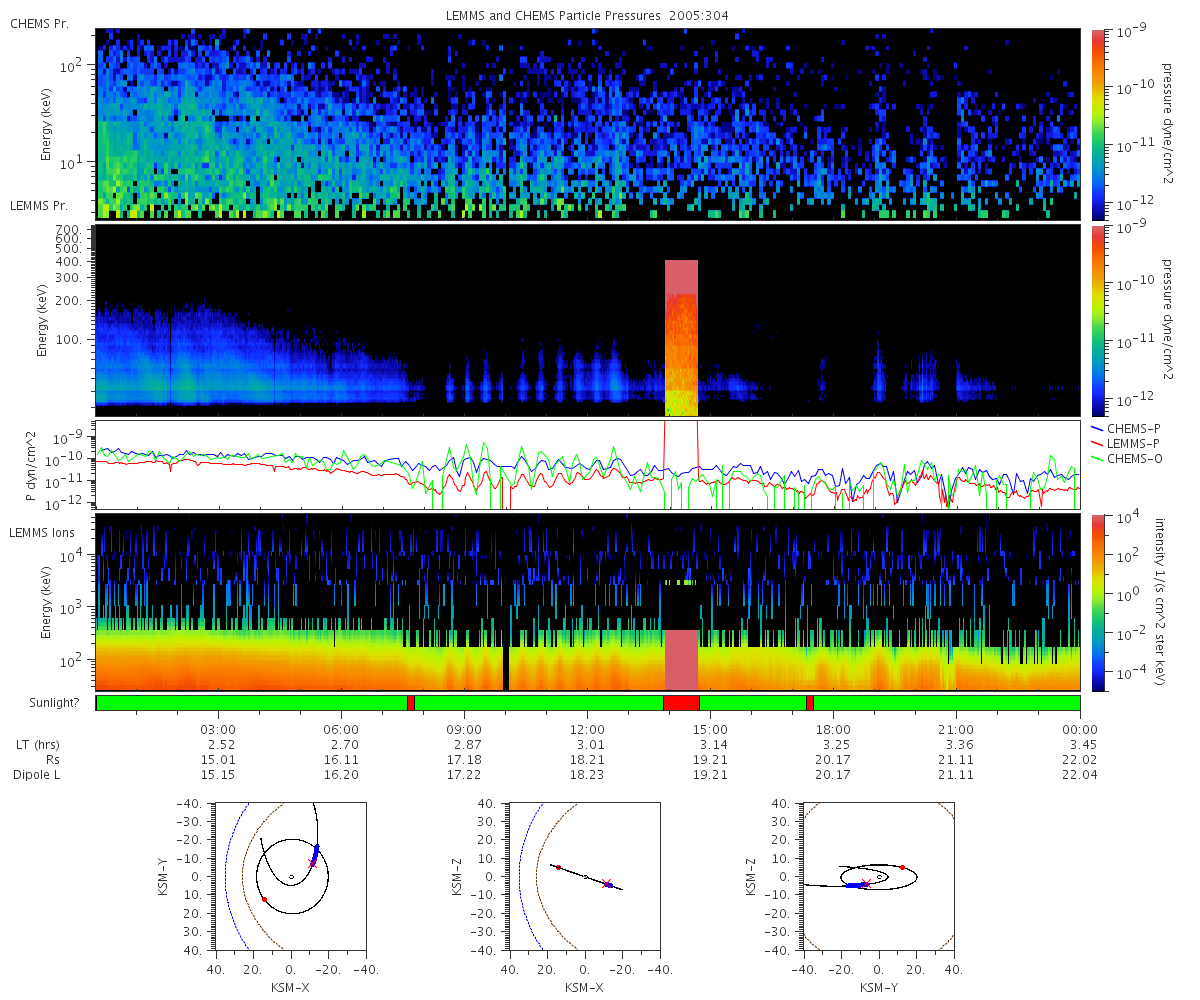The height and width of the screenshot is (1000, 1200).
Task: Click the Dipole L value 15.15
Action: (x=218, y=775)
